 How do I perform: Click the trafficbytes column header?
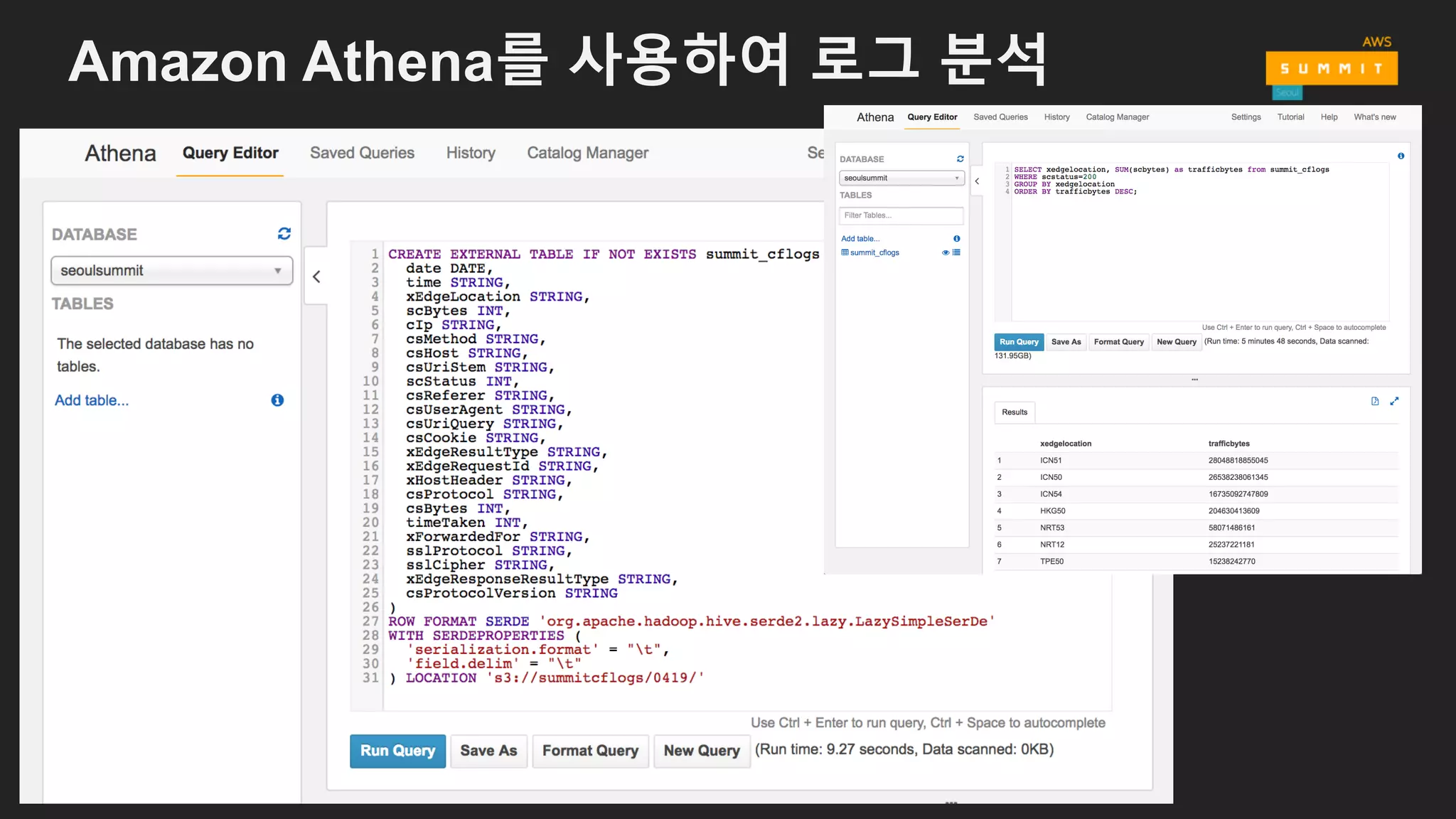[x=1228, y=444]
